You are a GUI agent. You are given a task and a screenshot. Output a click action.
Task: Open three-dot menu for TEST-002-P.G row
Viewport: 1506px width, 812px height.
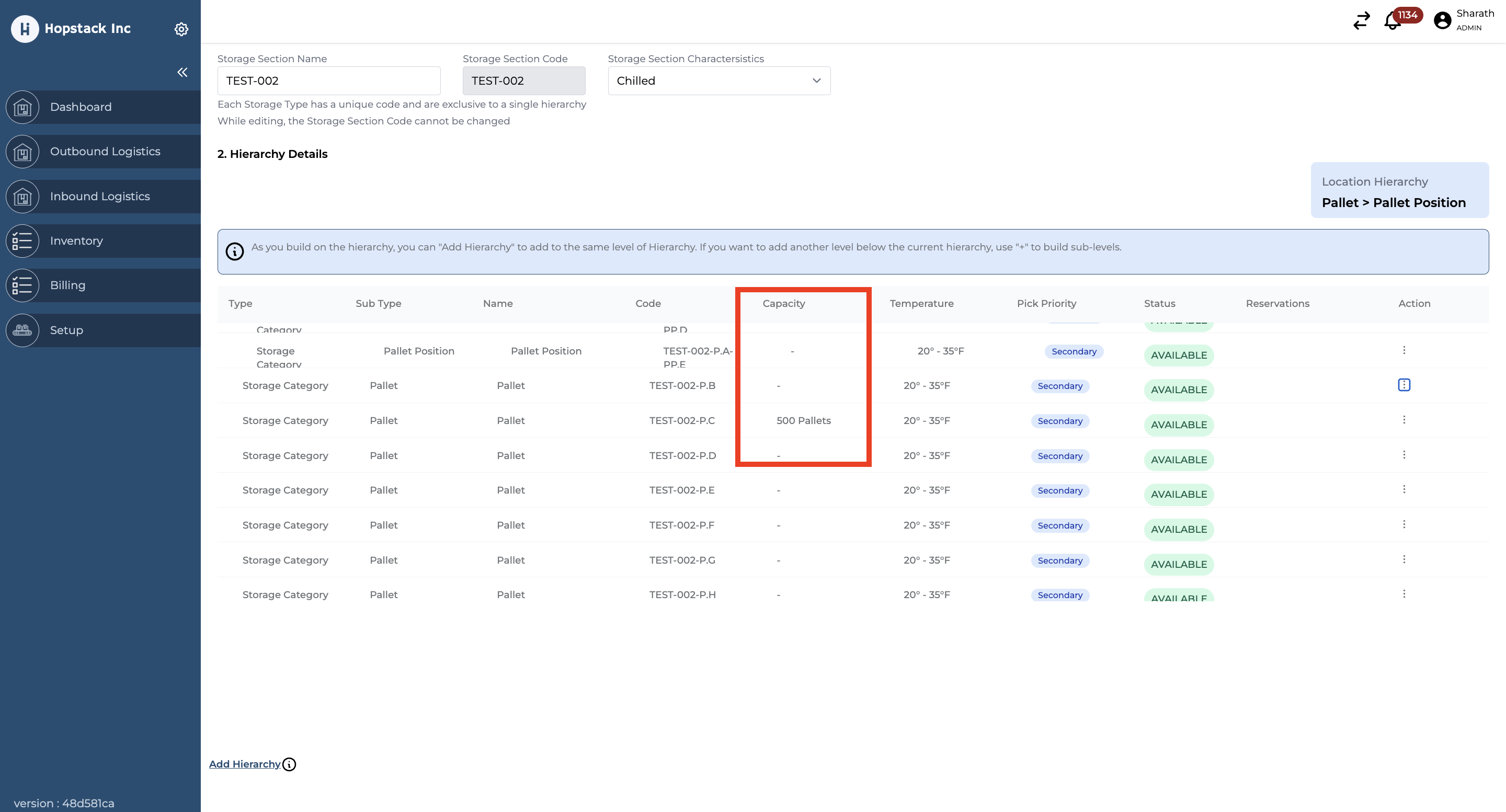1404,559
